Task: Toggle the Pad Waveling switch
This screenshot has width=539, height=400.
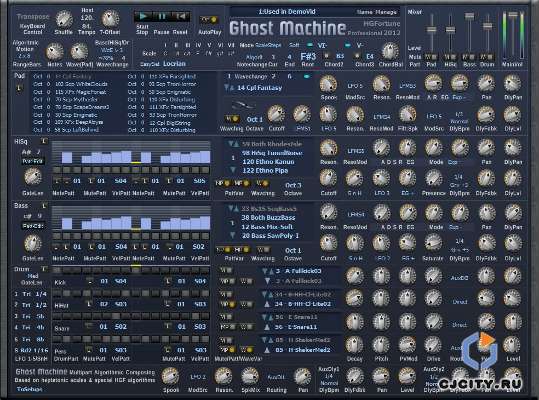Action: click(232, 119)
